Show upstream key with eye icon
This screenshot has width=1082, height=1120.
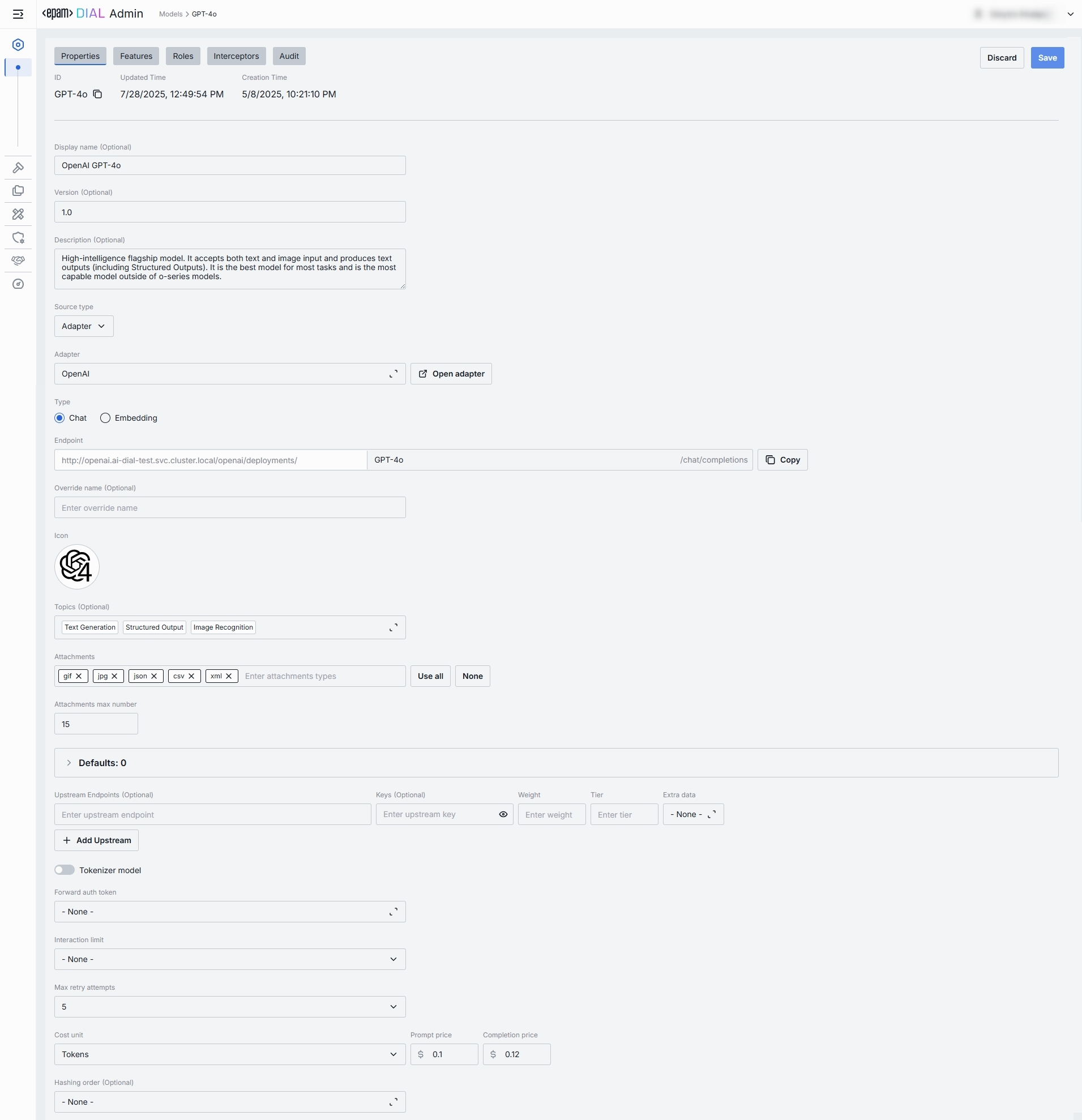[x=503, y=814]
